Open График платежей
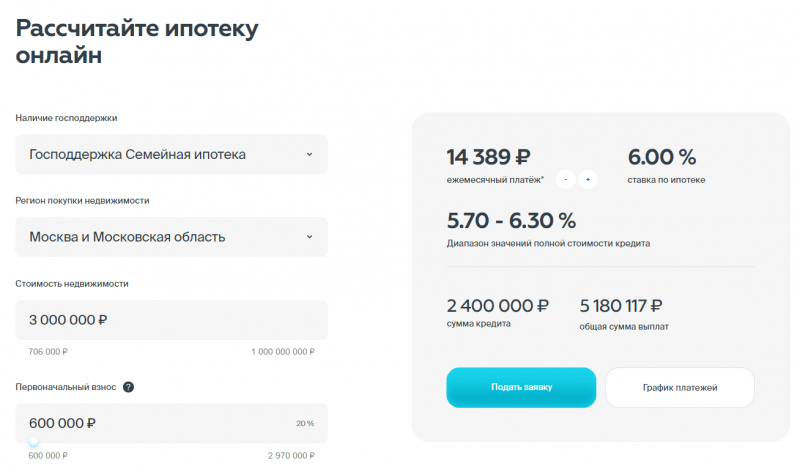The image size is (800, 472). coord(680,387)
